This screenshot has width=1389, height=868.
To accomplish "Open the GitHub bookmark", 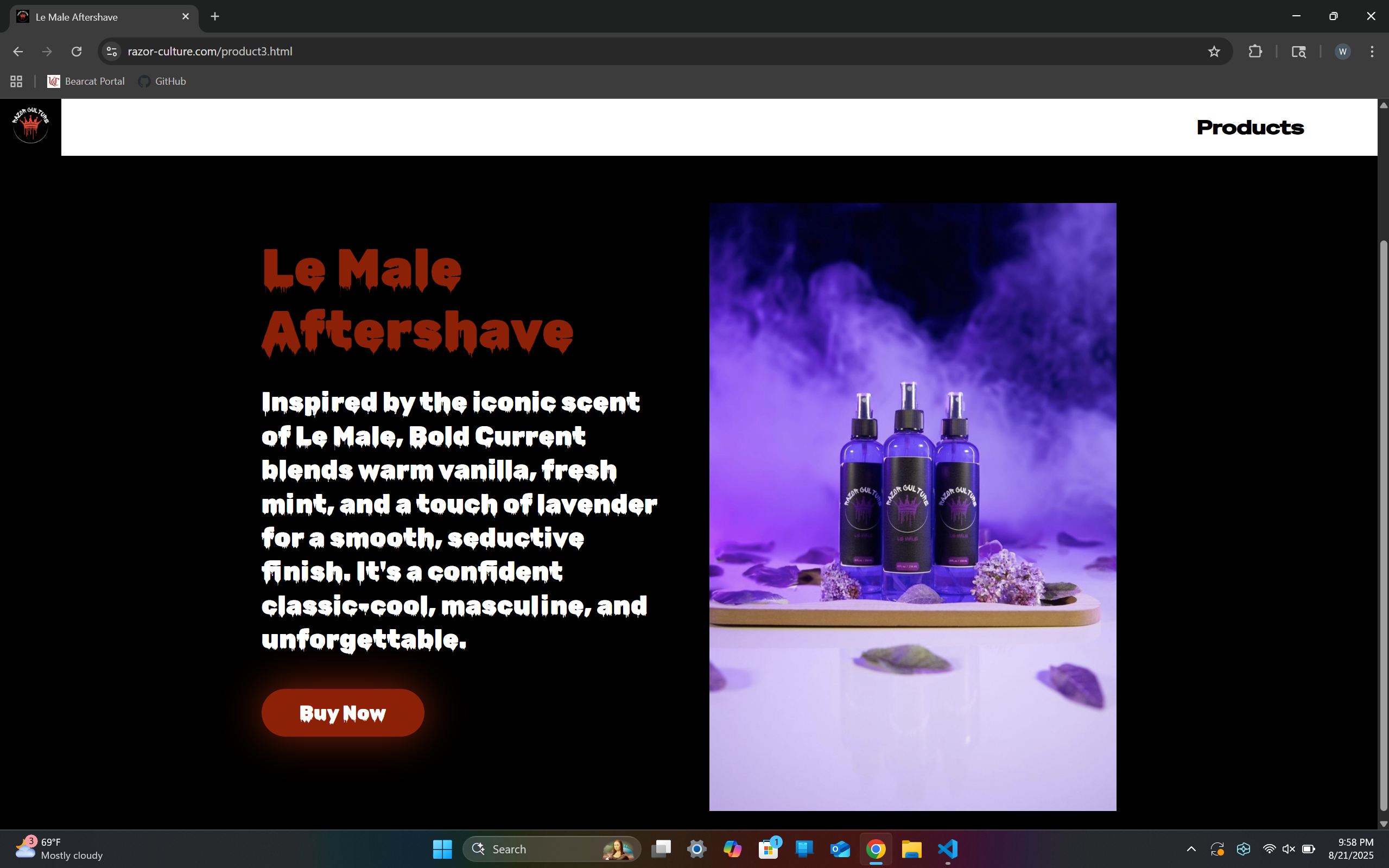I will tap(162, 81).
